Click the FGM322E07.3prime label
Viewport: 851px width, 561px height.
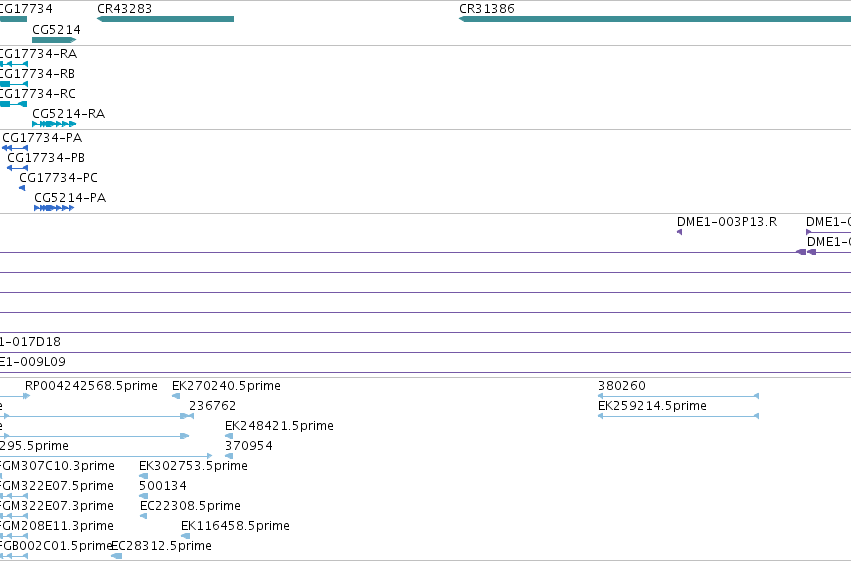(56, 506)
